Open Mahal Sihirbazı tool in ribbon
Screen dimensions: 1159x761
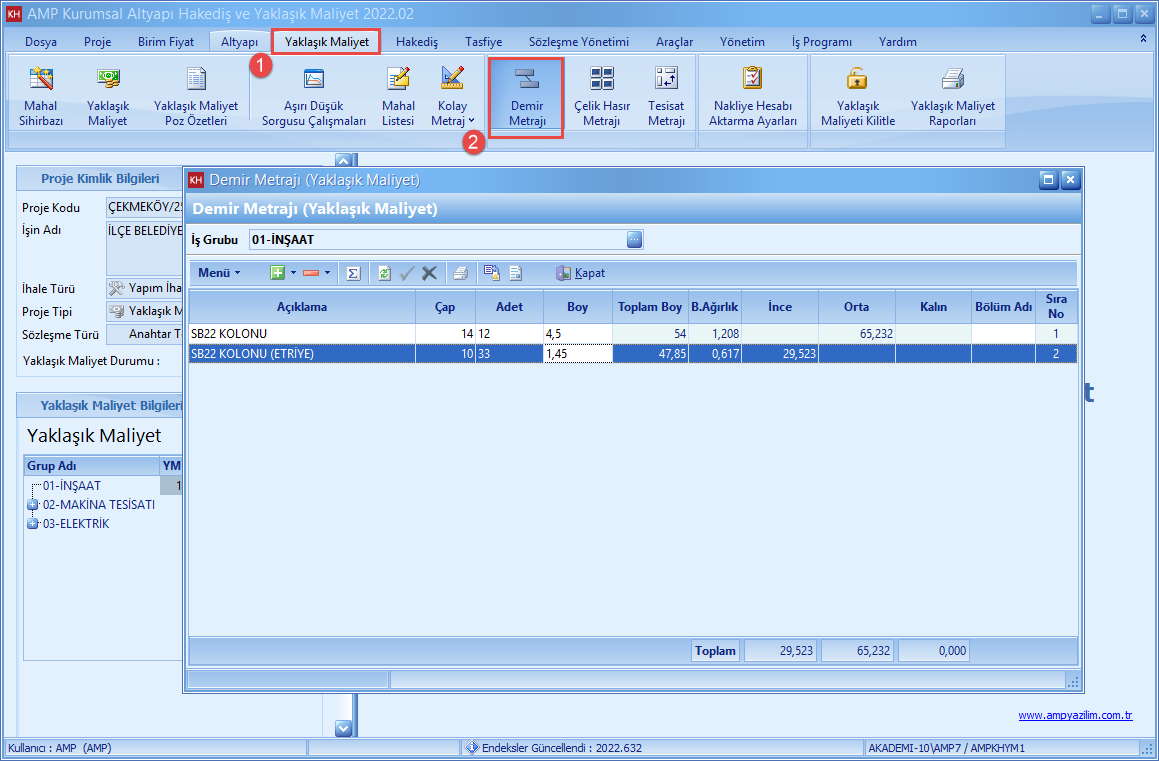(41, 97)
